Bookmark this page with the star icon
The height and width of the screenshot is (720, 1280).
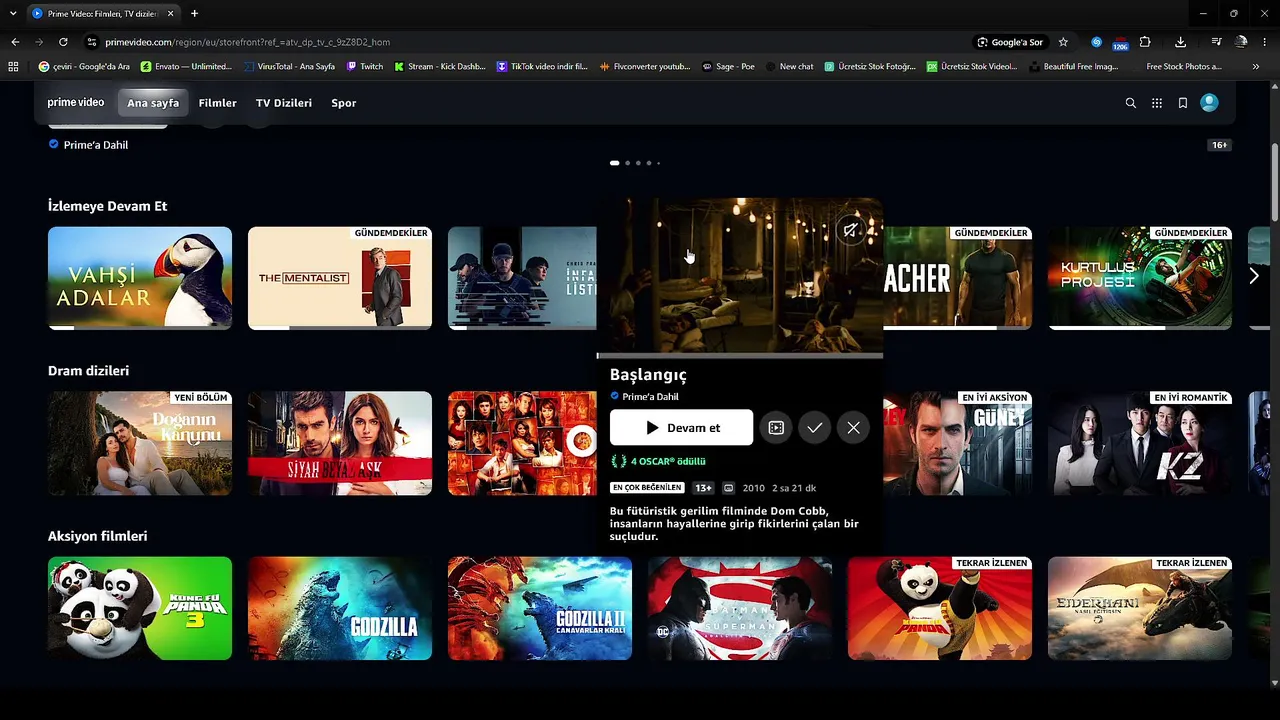1063,42
